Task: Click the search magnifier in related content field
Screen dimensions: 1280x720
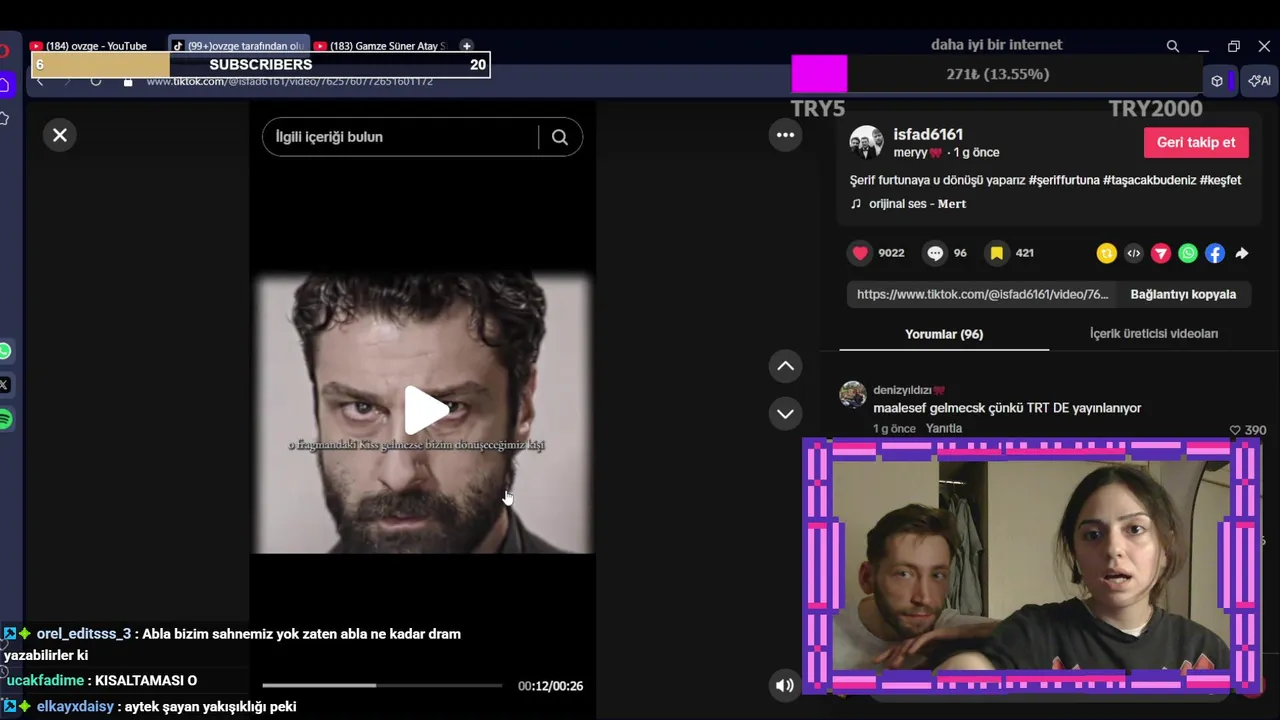Action: [x=560, y=137]
